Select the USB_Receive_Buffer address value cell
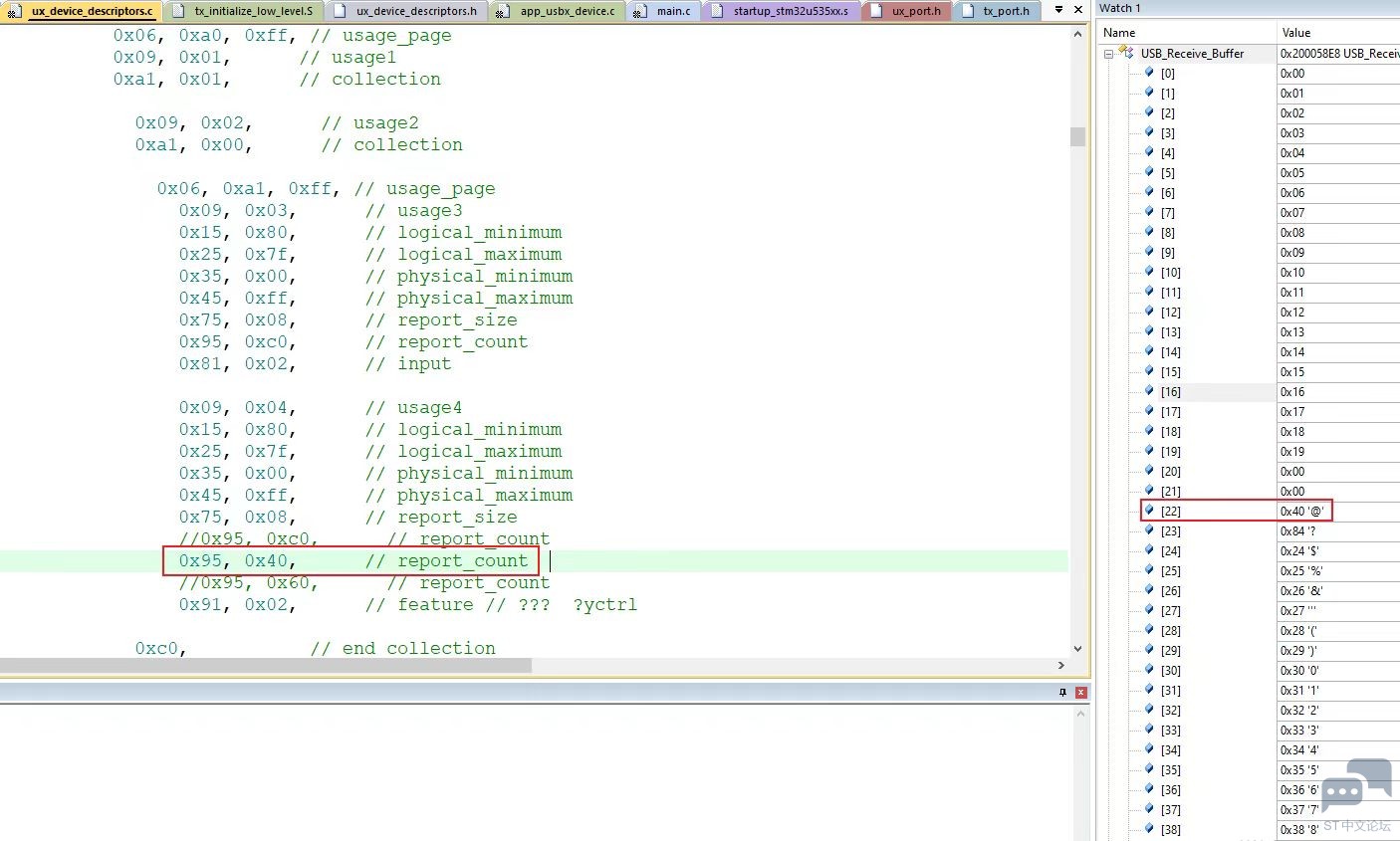1400x841 pixels. pyautogui.click(x=1339, y=53)
